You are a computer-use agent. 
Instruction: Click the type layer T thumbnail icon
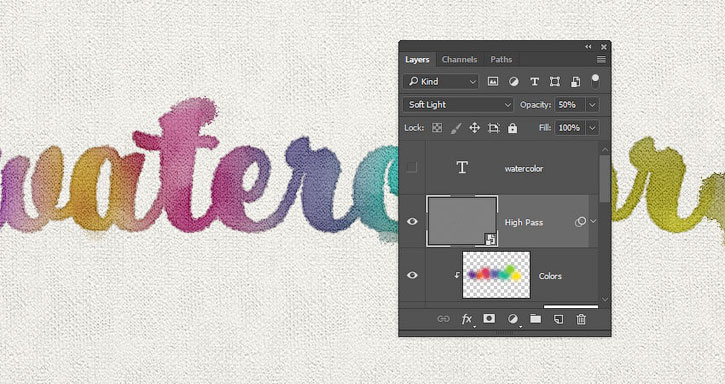point(462,167)
